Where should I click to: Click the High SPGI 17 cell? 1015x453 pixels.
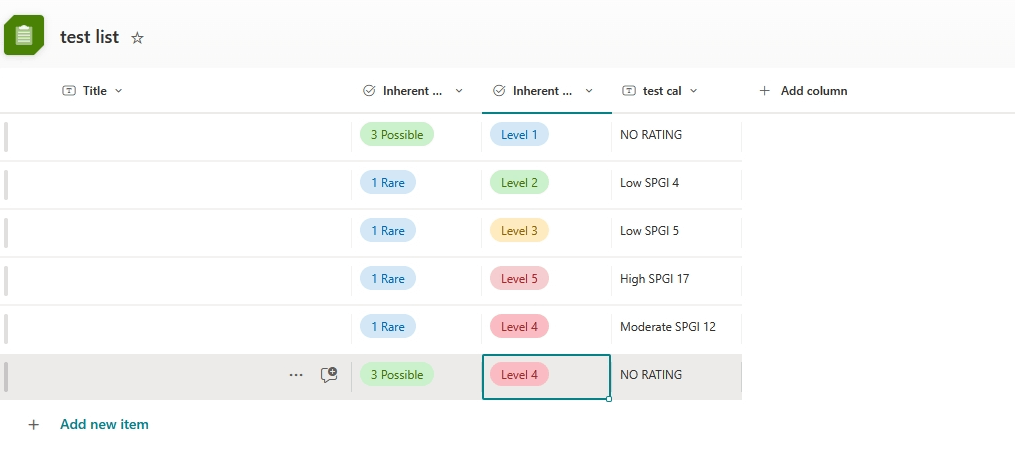pyautogui.click(x=676, y=278)
